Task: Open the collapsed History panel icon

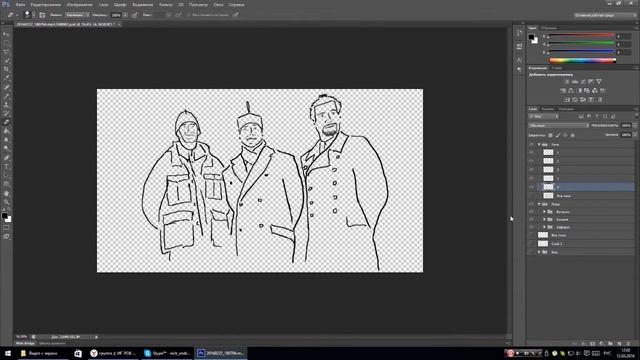Action: pos(519,33)
